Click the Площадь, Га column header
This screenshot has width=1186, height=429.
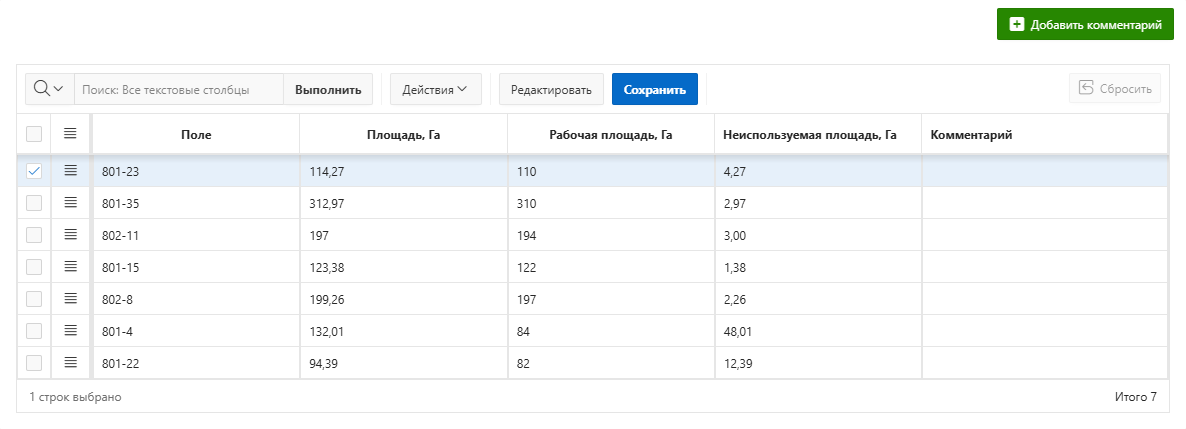tap(403, 134)
